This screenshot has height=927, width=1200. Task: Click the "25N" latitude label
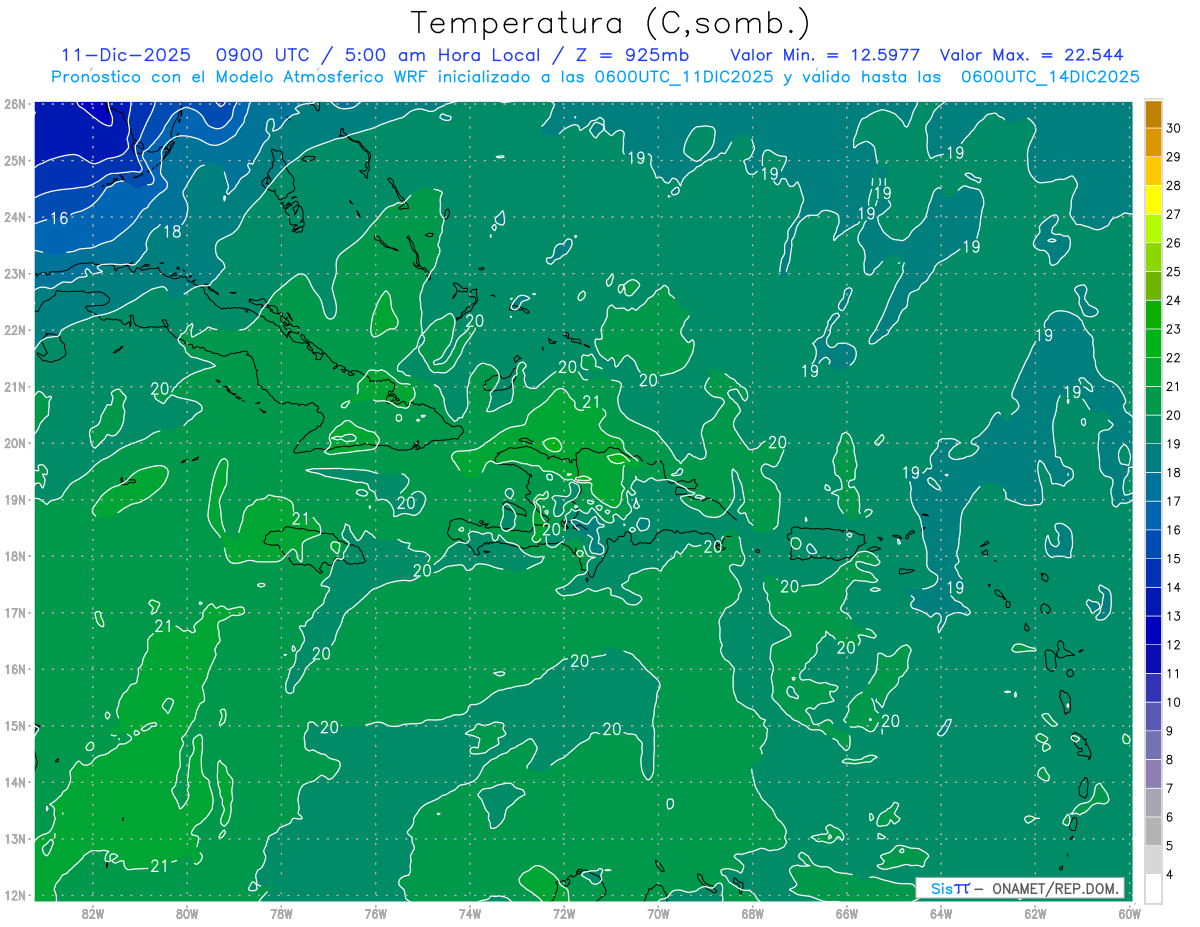coord(15,161)
